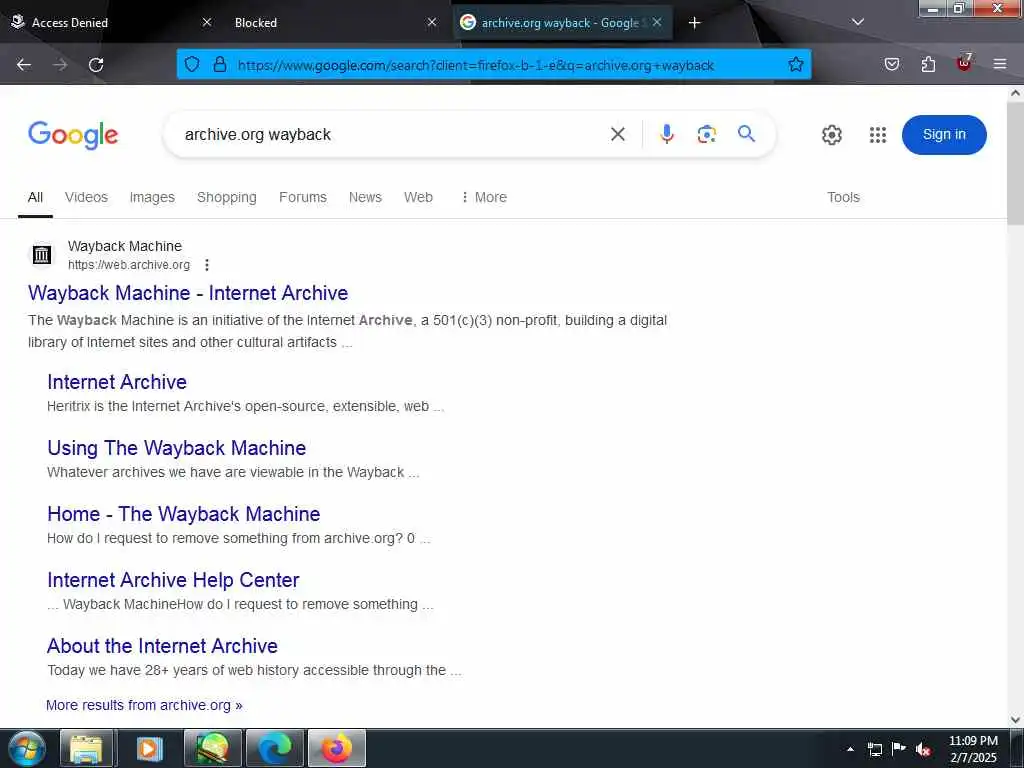Viewport: 1024px width, 768px height.
Task: Open the Extensions puzzle icon
Action: 928,64
